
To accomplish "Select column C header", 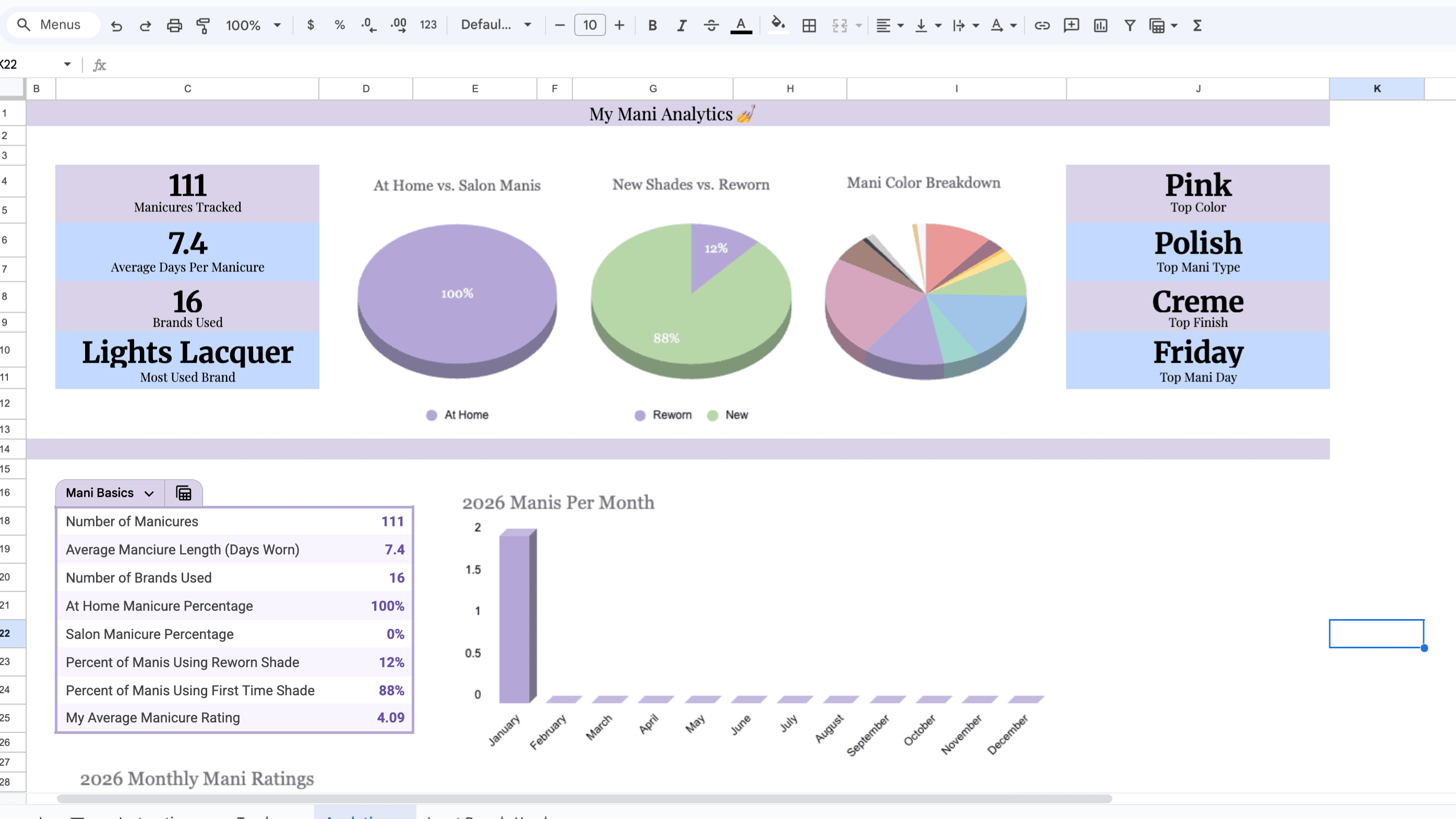I will [187, 89].
